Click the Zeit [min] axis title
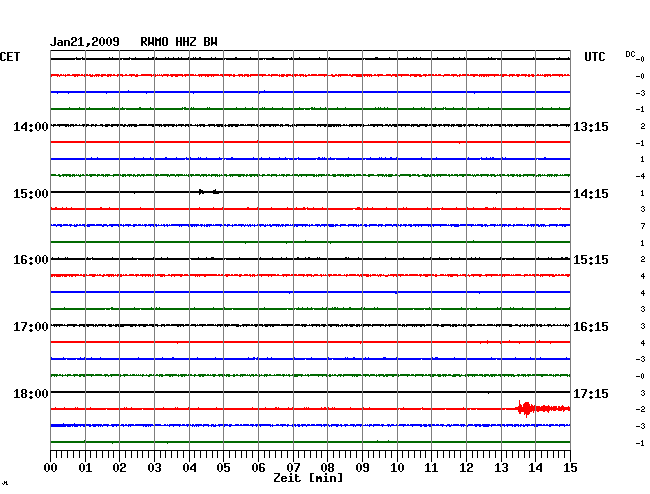 (308, 478)
